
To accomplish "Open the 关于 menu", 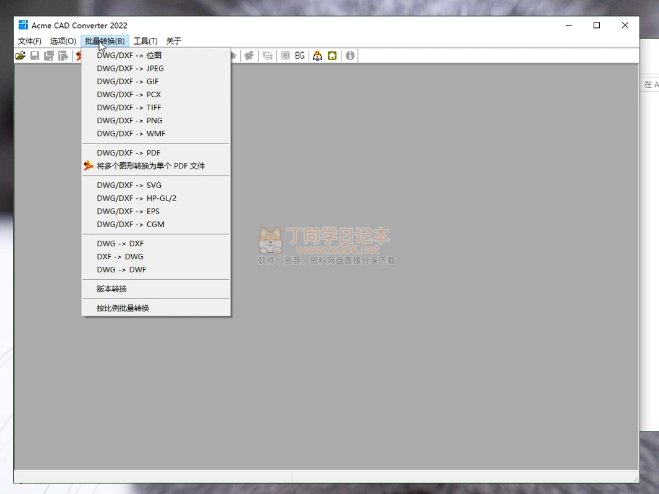I will pos(174,41).
